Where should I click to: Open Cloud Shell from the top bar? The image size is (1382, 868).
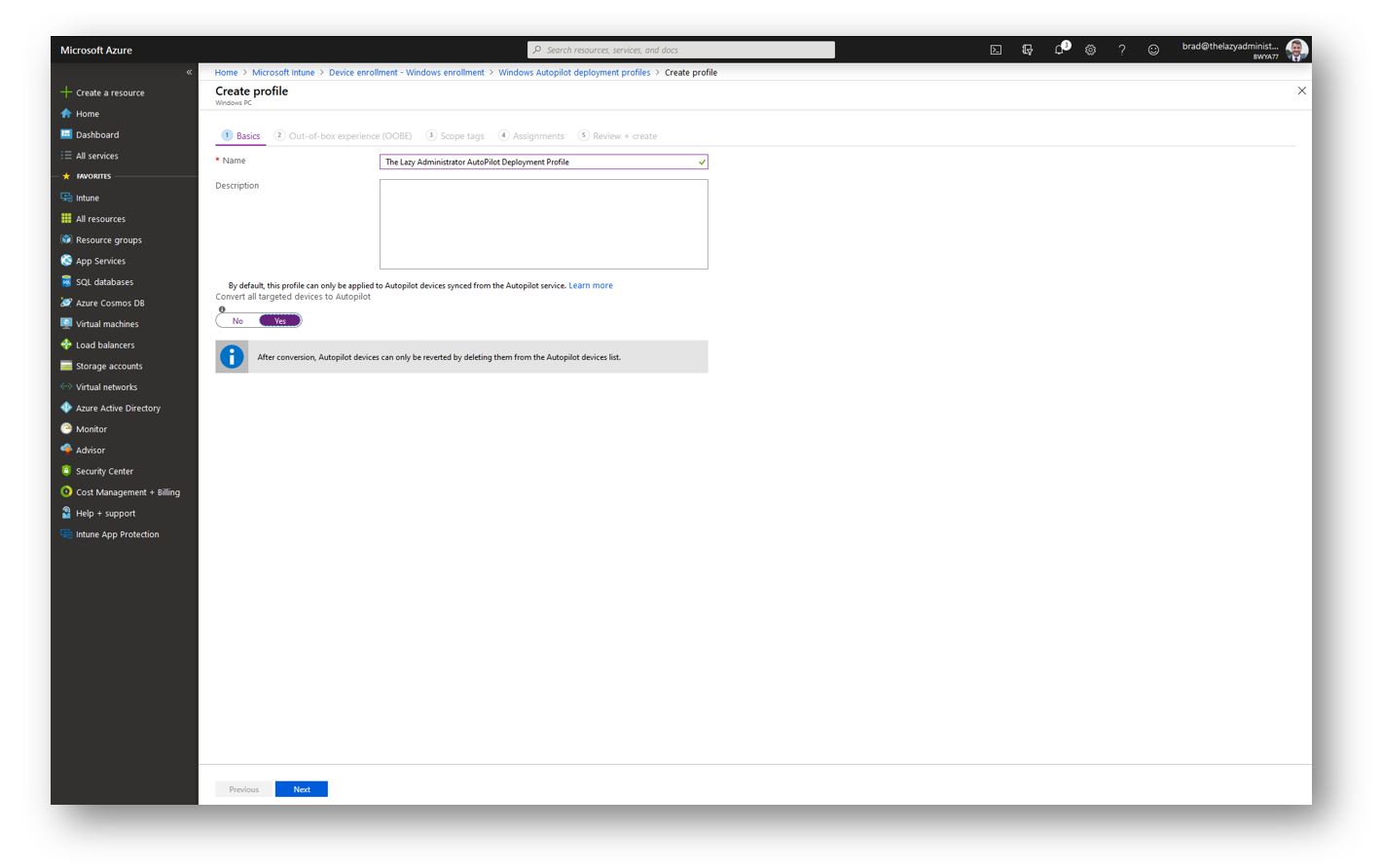(996, 50)
